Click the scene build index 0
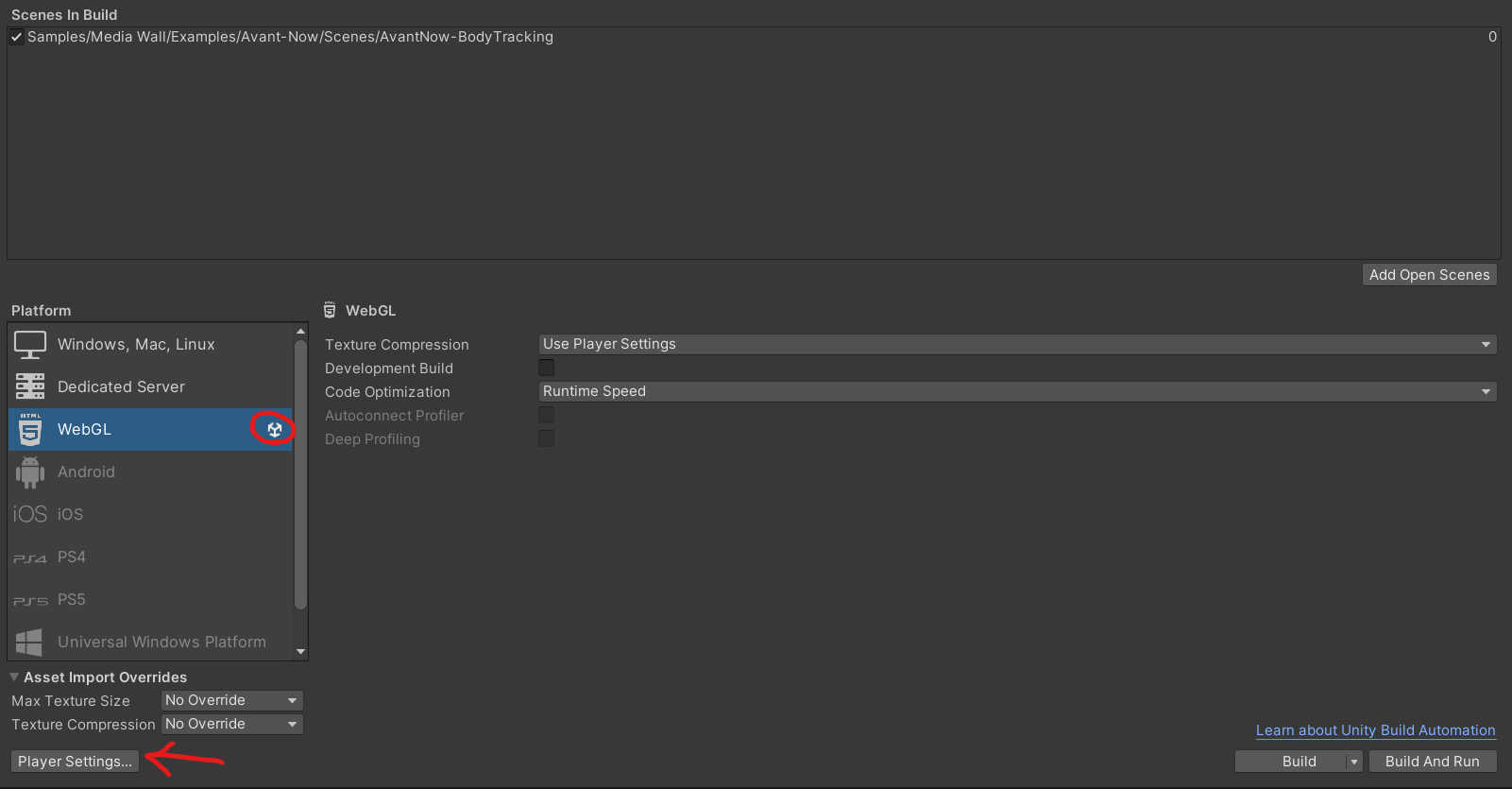The image size is (1512, 789). pos(1492,37)
